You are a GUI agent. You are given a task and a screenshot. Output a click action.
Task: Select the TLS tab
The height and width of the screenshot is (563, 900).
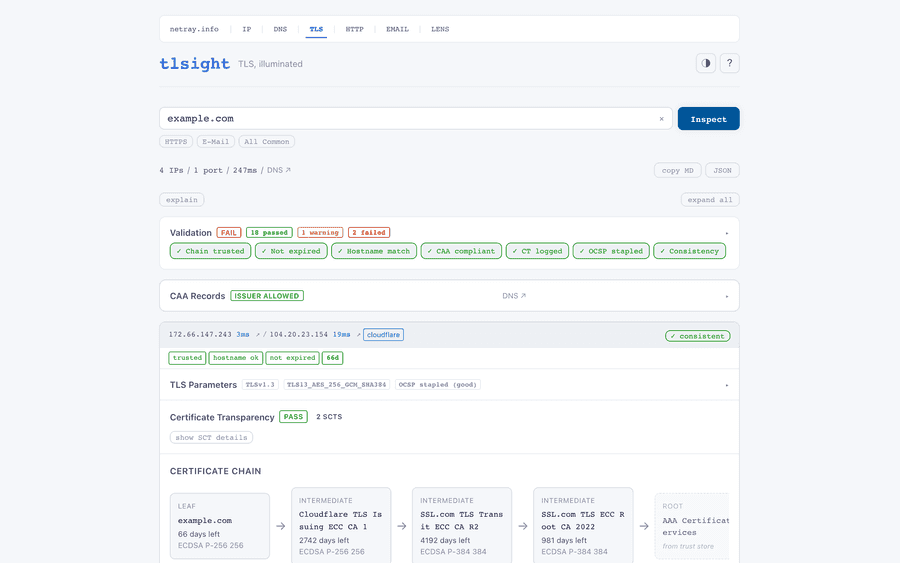click(316, 29)
